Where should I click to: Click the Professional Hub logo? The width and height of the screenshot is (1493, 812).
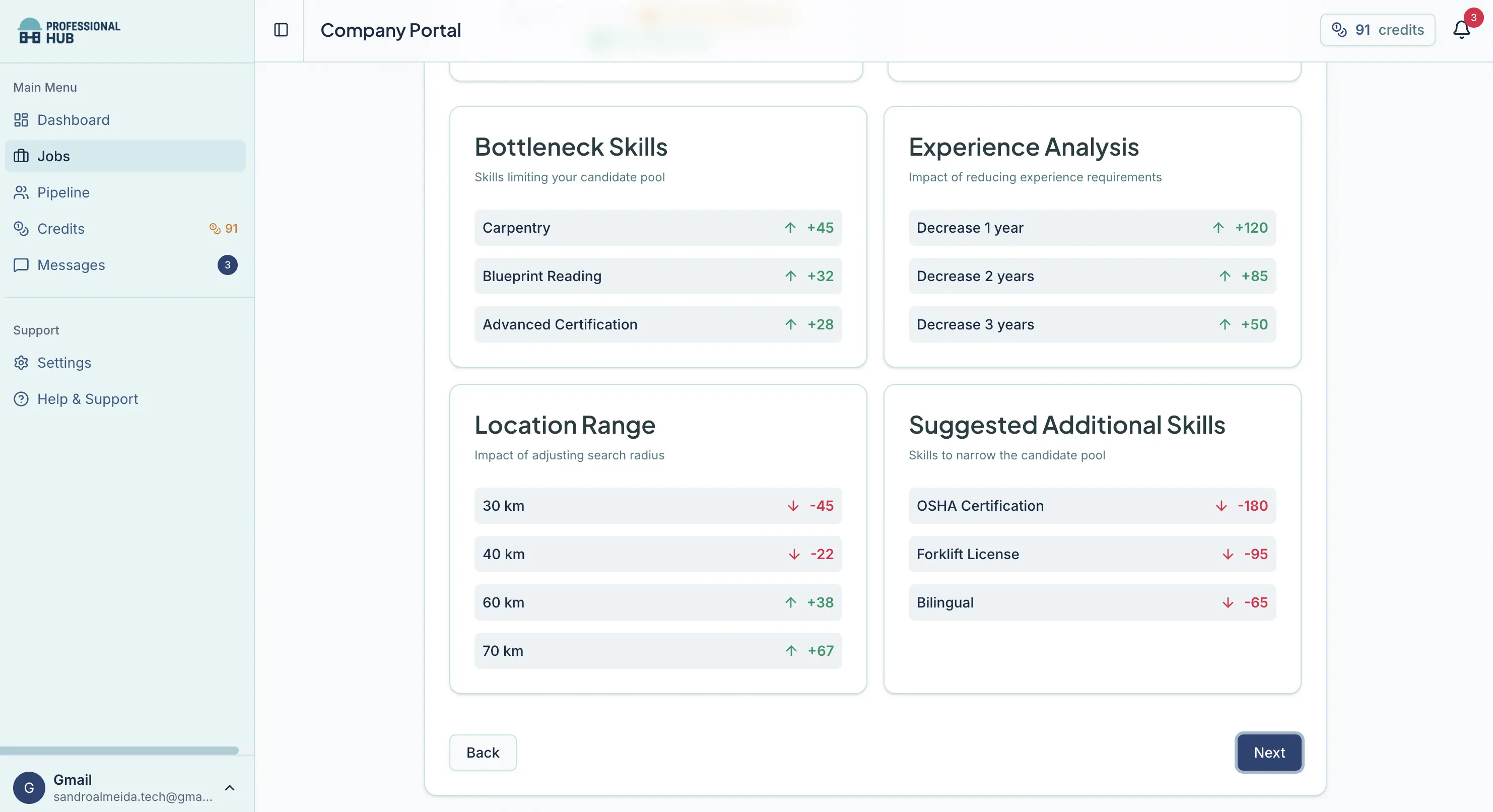69,31
